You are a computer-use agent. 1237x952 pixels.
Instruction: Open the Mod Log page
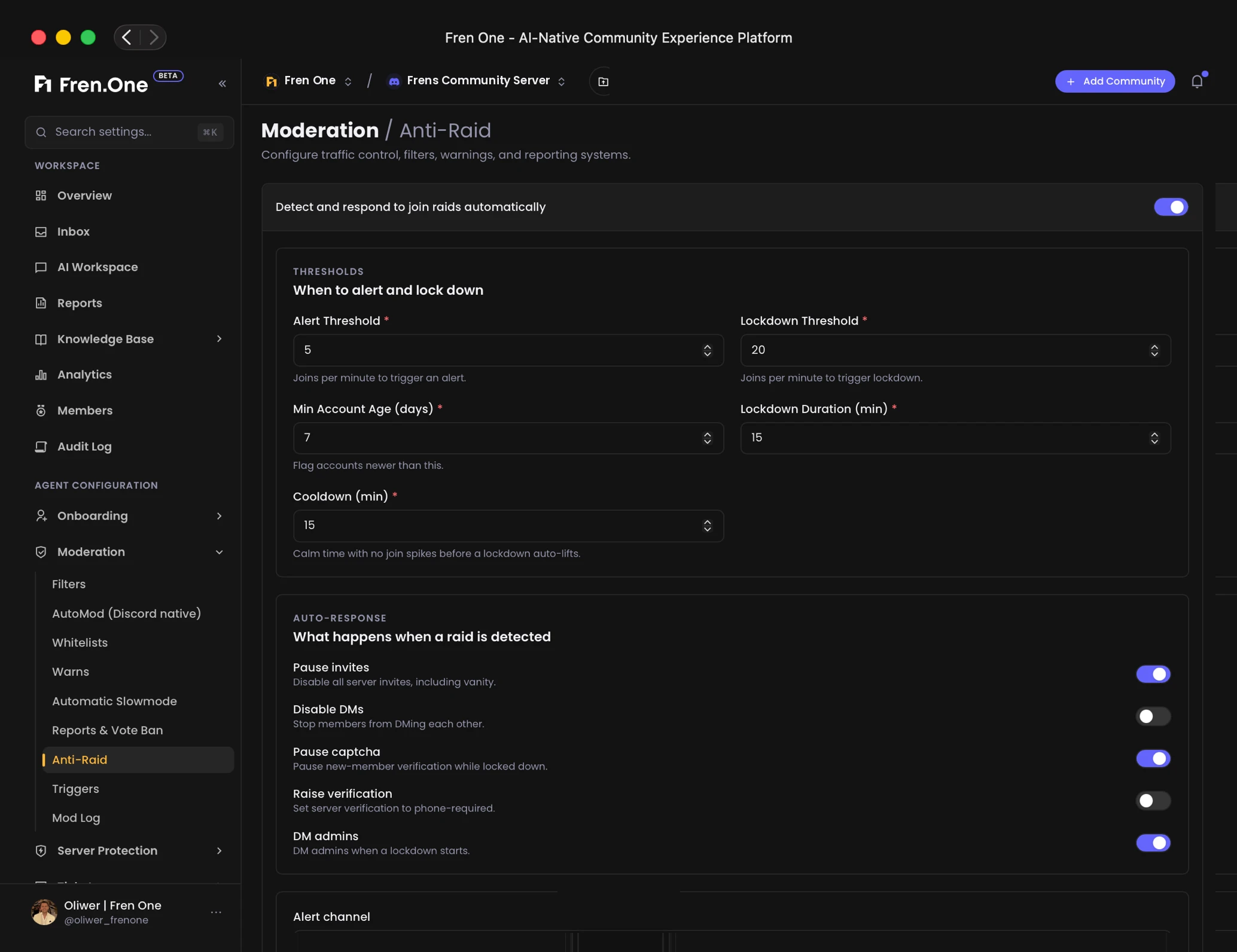pos(76,819)
